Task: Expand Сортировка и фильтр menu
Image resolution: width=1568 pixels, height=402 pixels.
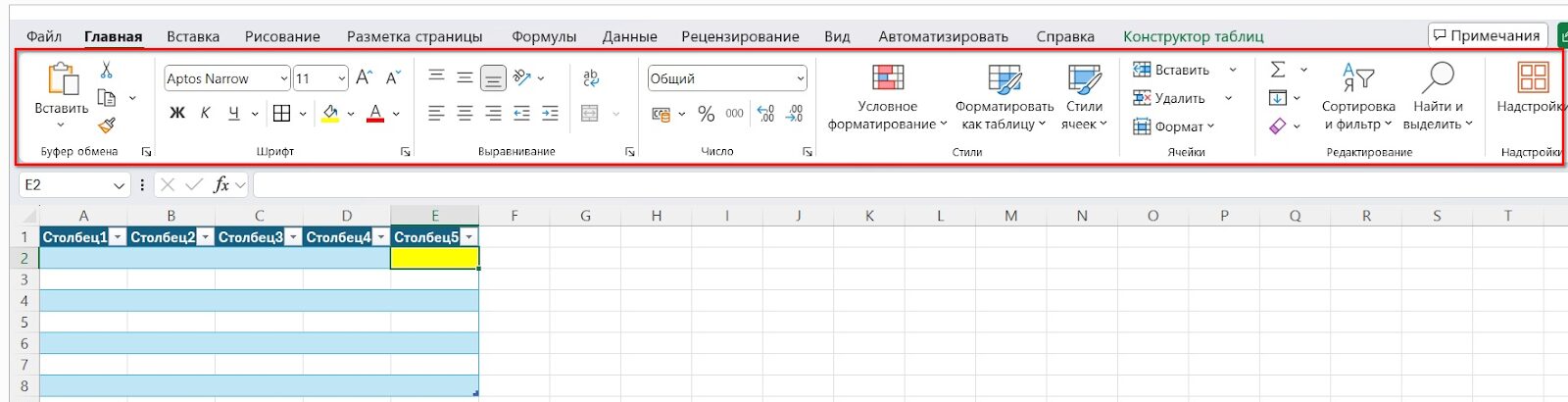Action: click(1358, 98)
